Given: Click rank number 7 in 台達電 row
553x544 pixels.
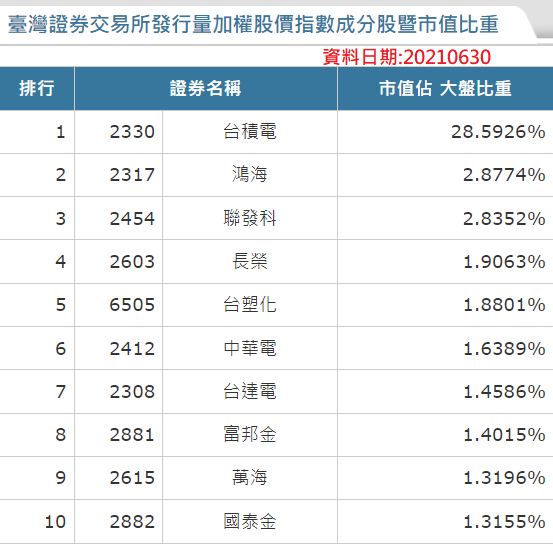Looking at the screenshot, I should [61, 392].
